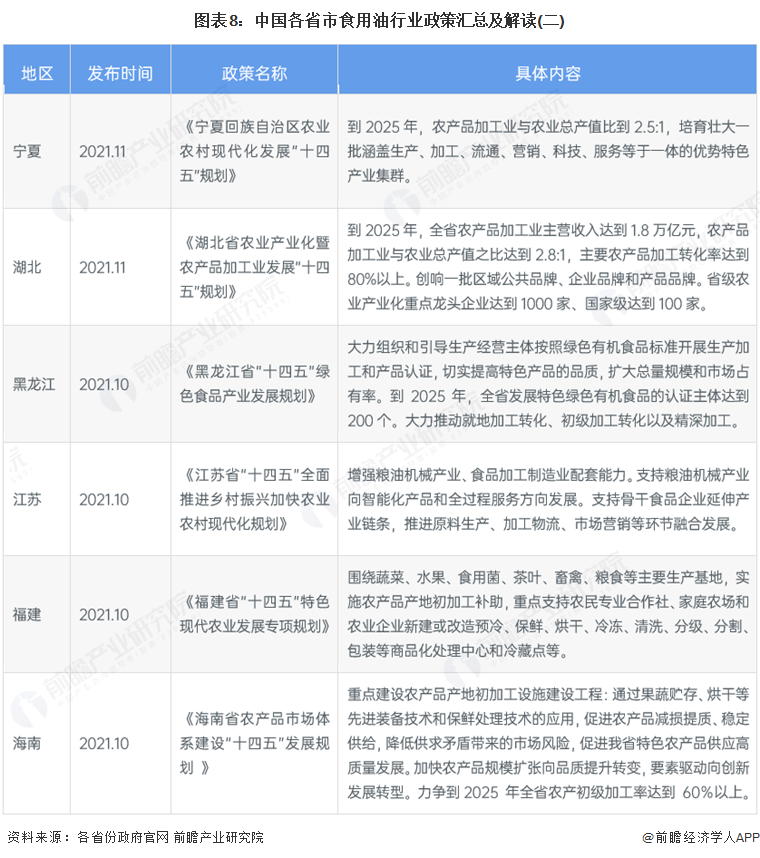The height and width of the screenshot is (858, 760).
Task: Select the 具体内容 column header
Action: tap(548, 73)
